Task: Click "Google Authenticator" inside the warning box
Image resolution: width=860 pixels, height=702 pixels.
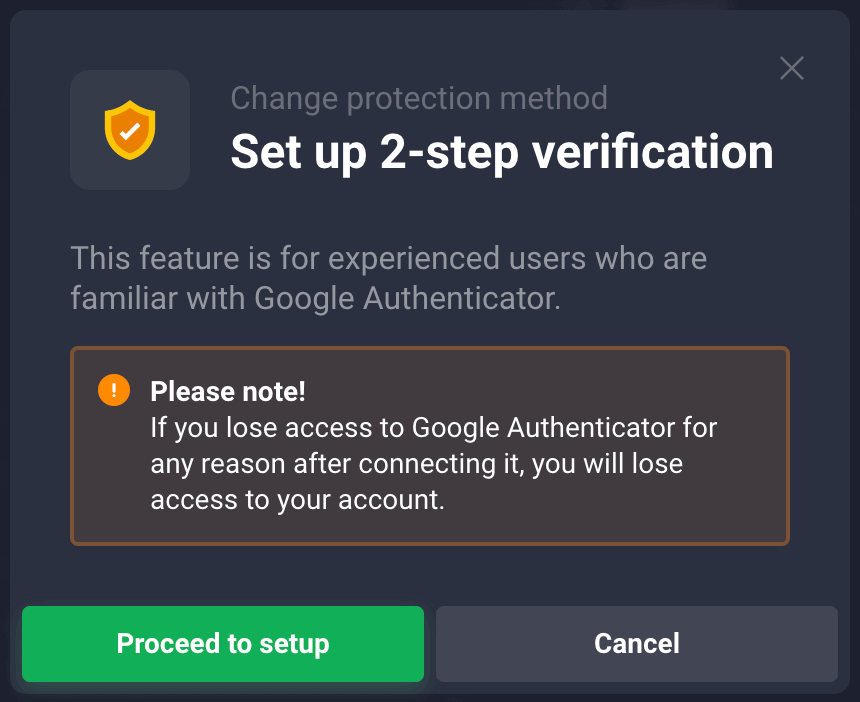Action: point(544,428)
